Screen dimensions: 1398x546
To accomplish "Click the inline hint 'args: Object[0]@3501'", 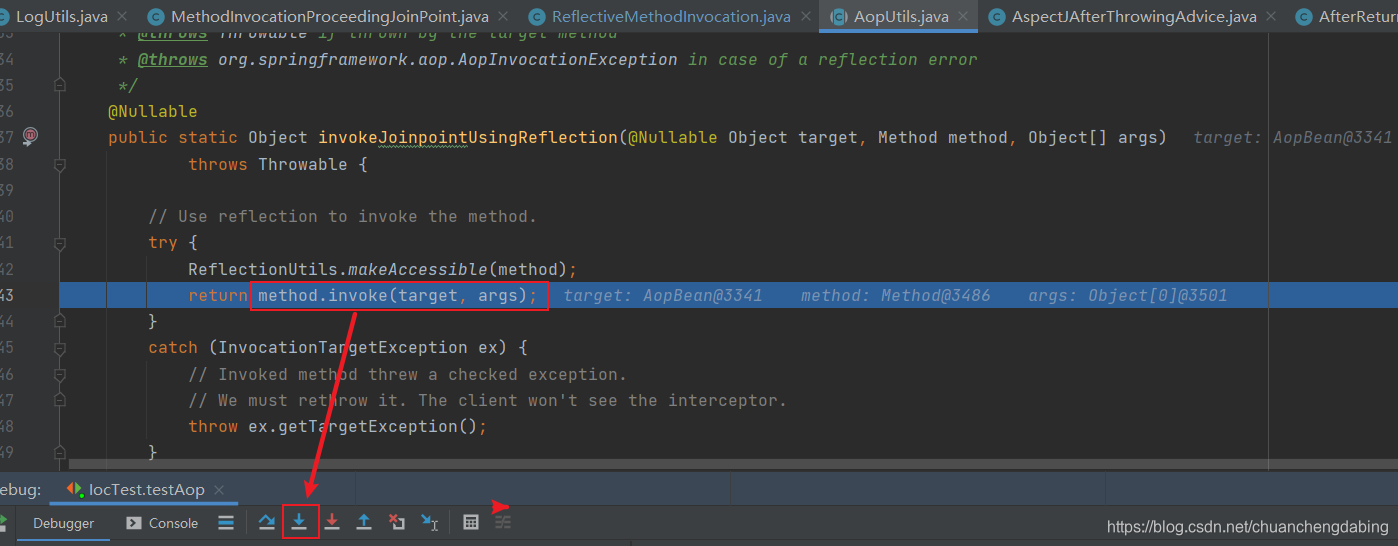I will point(1127,296).
